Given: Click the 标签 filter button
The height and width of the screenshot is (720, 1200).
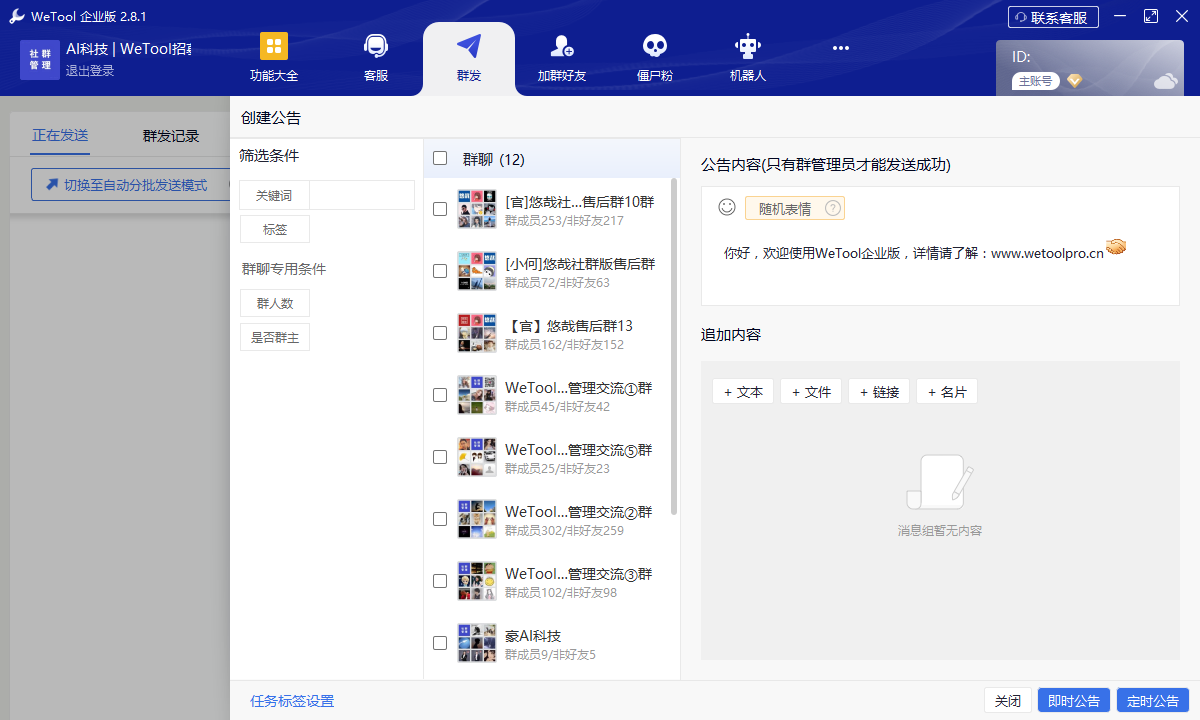Looking at the screenshot, I should (x=275, y=229).
